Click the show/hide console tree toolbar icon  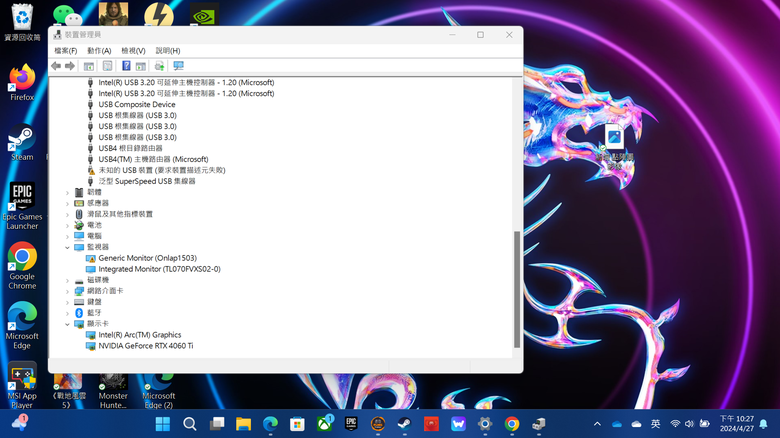point(89,66)
